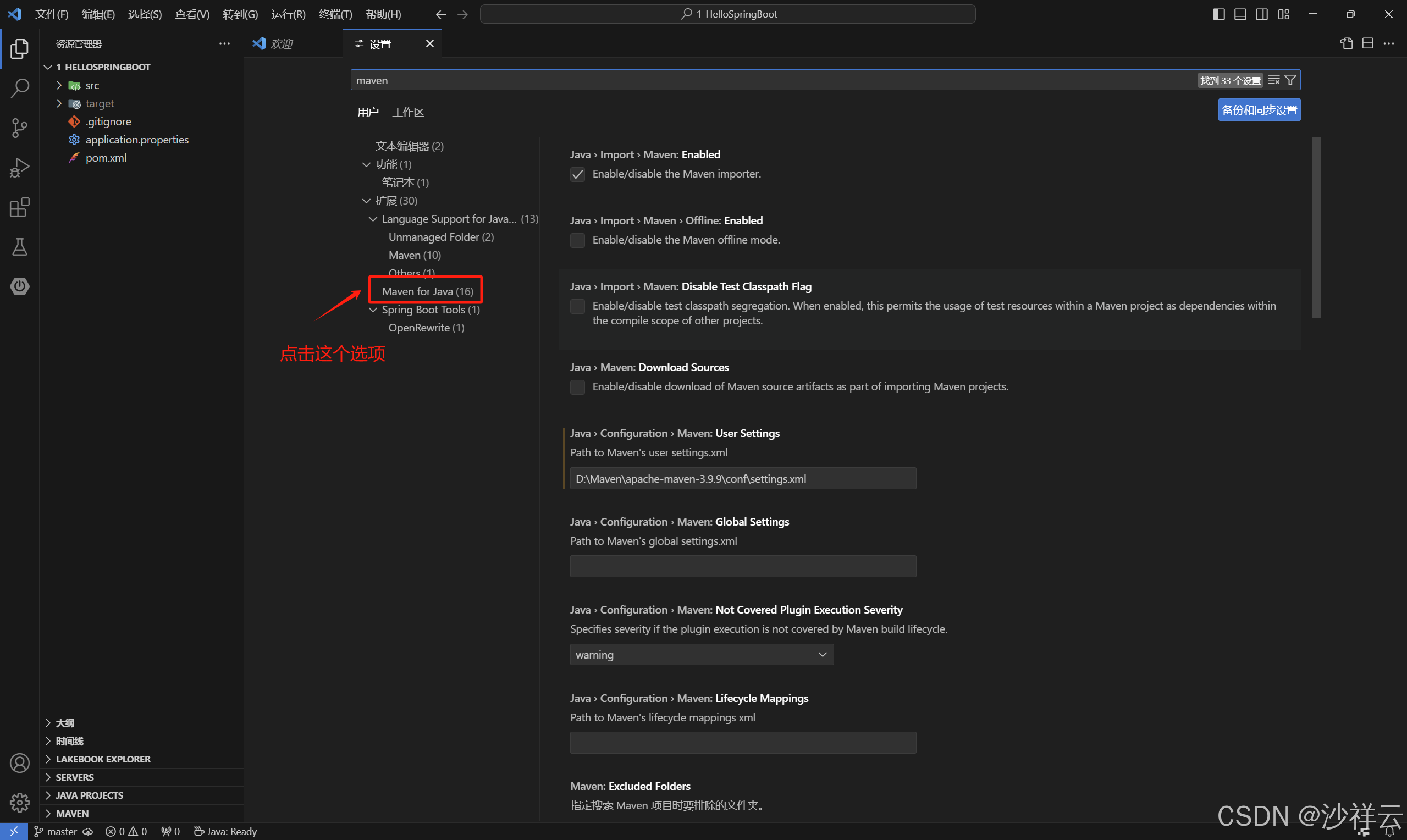1407x840 pixels.
Task: Collapse Spring Boot Tools (1) group
Action: [x=373, y=310]
